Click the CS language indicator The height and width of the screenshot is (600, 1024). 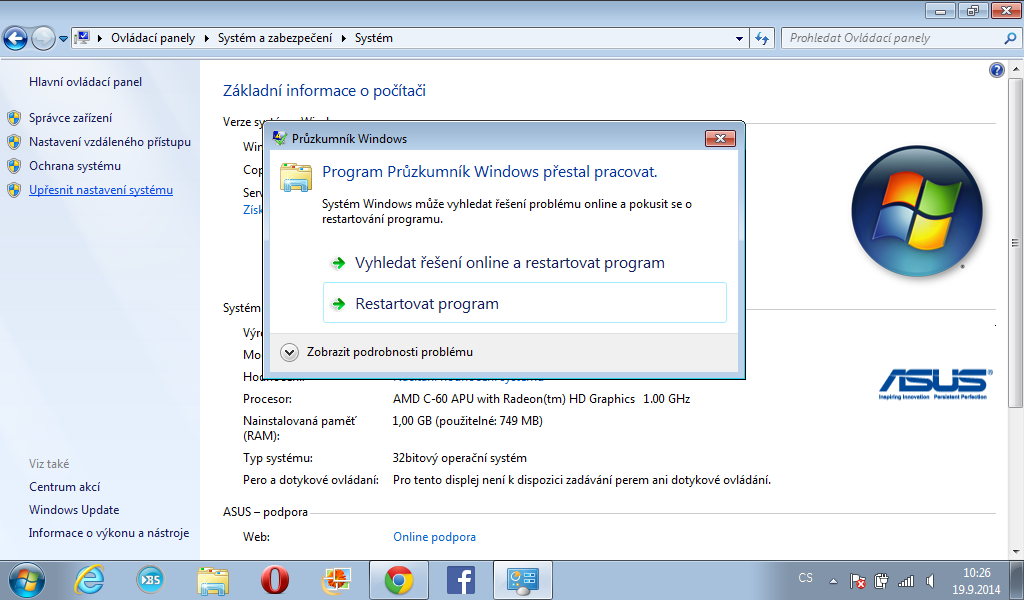(x=806, y=578)
